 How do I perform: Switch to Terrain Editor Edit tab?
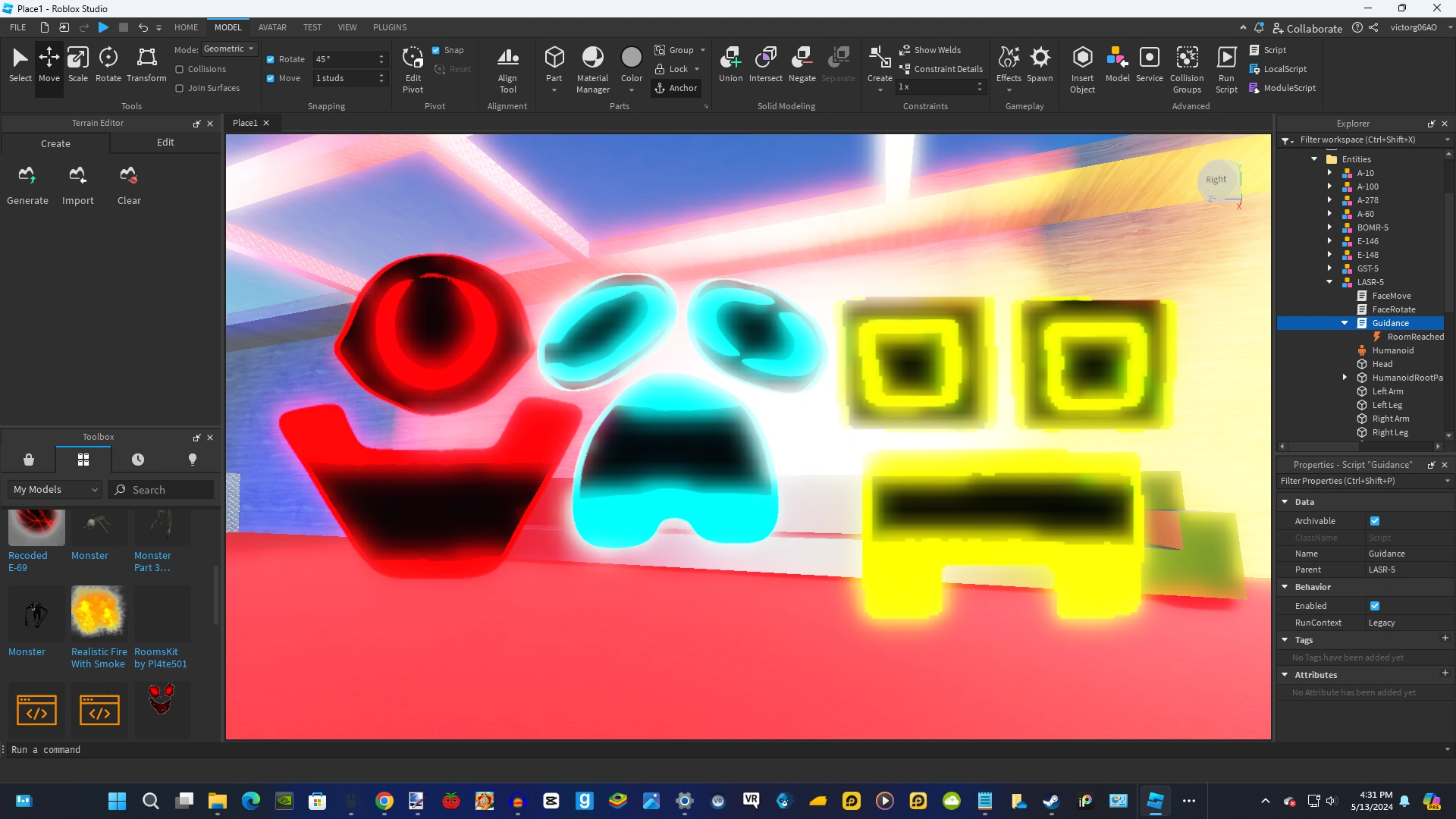tap(165, 143)
